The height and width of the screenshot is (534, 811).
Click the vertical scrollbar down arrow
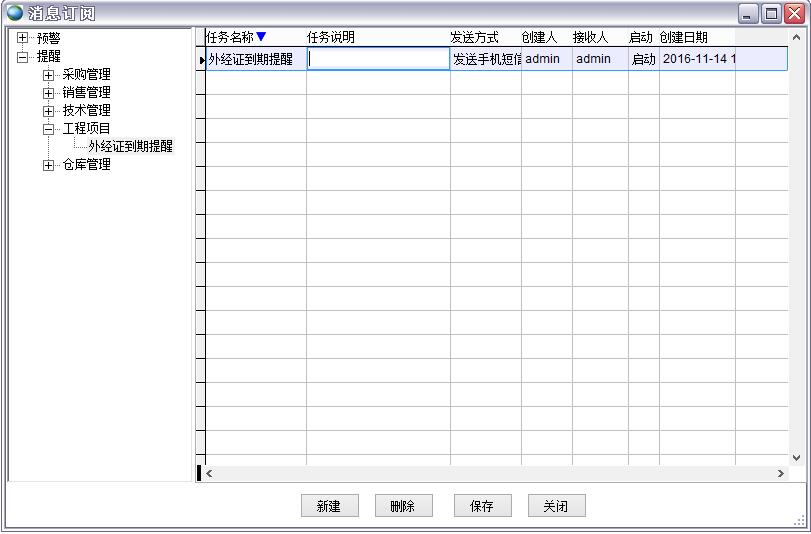795,457
